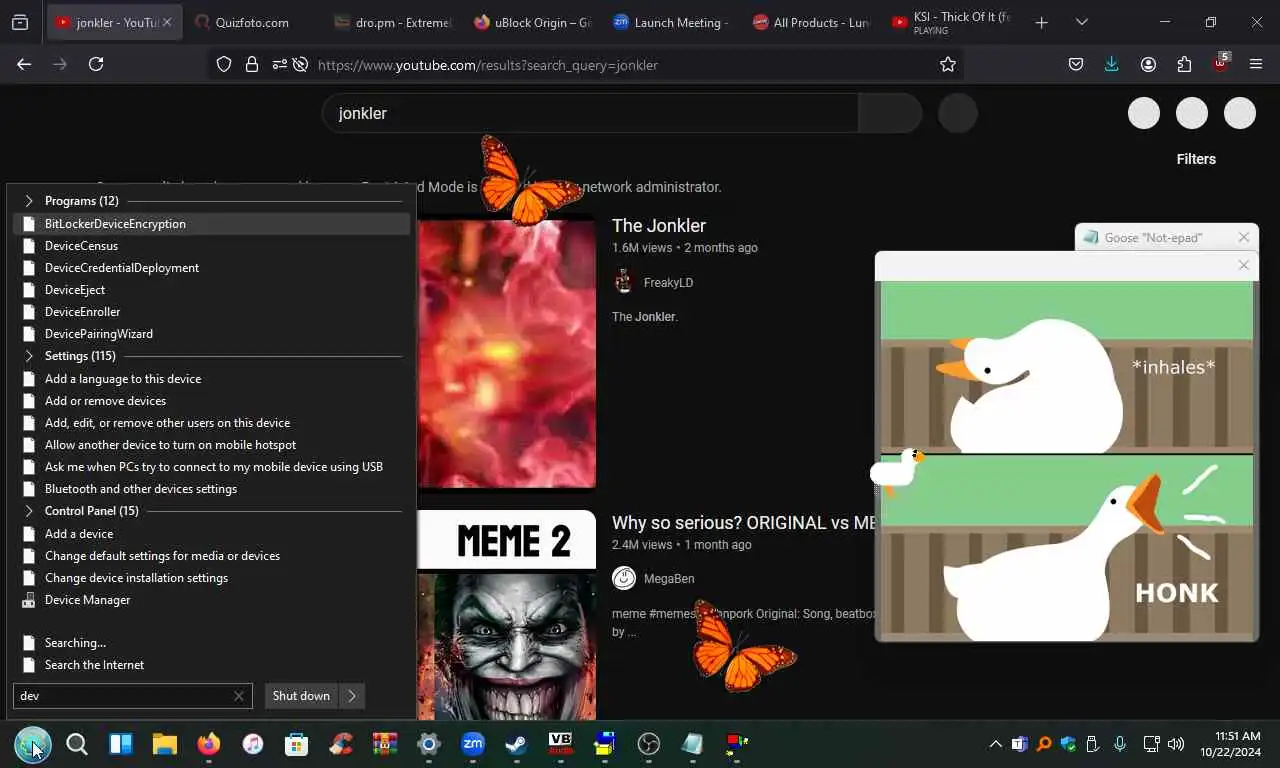The width and height of the screenshot is (1280, 768).
Task: Open DeviceCensus program result
Action: point(212,246)
